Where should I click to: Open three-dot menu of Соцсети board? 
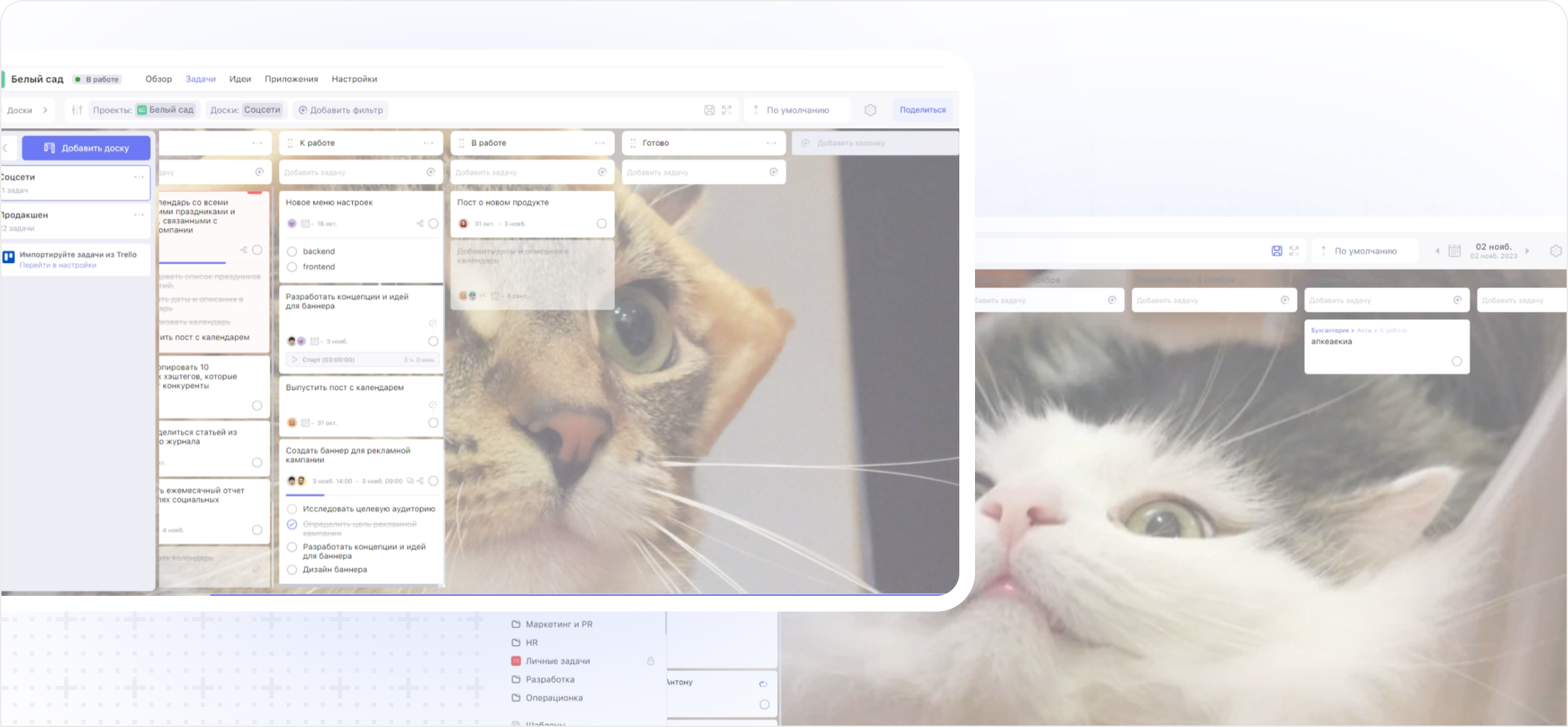139,177
